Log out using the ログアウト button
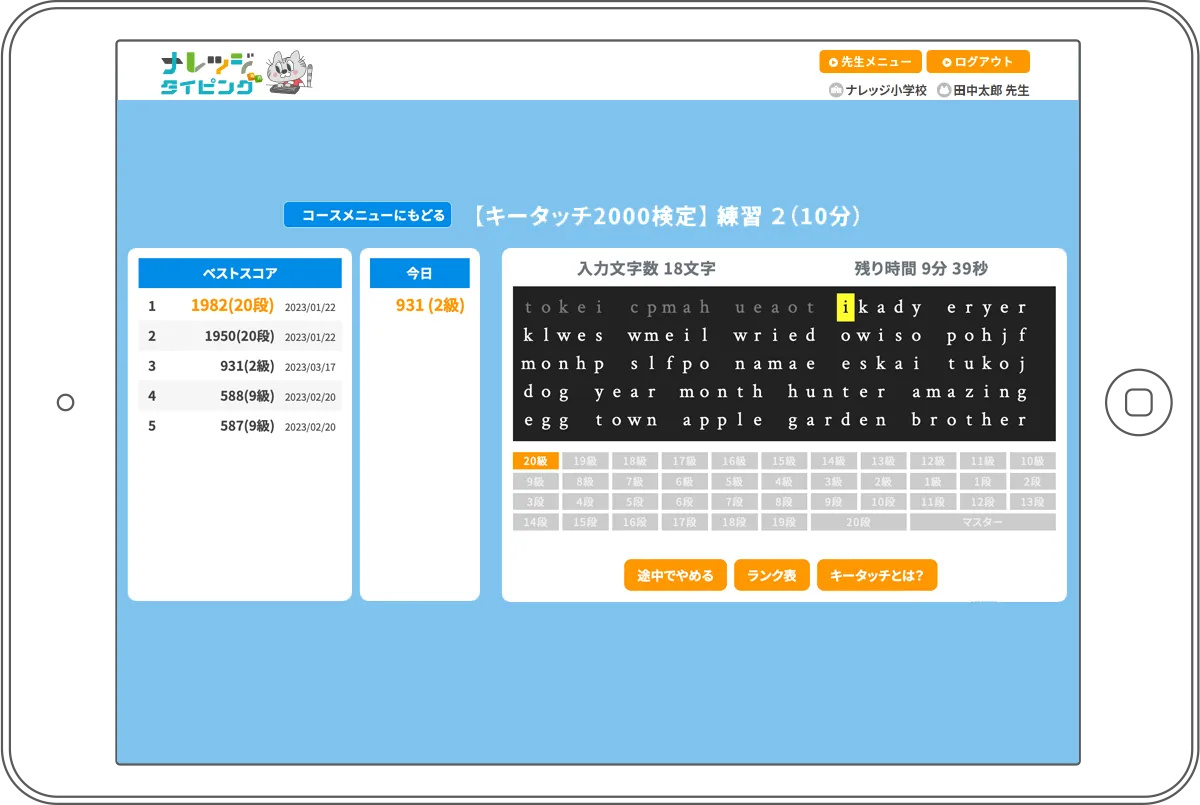 click(977, 62)
